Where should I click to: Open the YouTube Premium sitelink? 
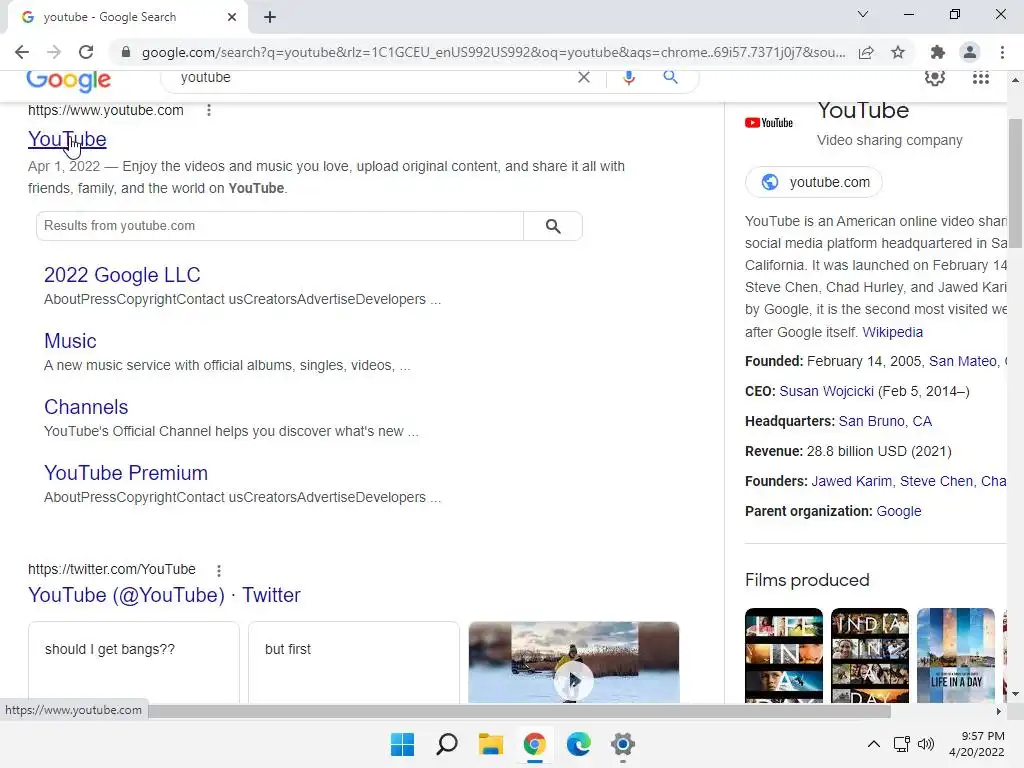coord(126,473)
